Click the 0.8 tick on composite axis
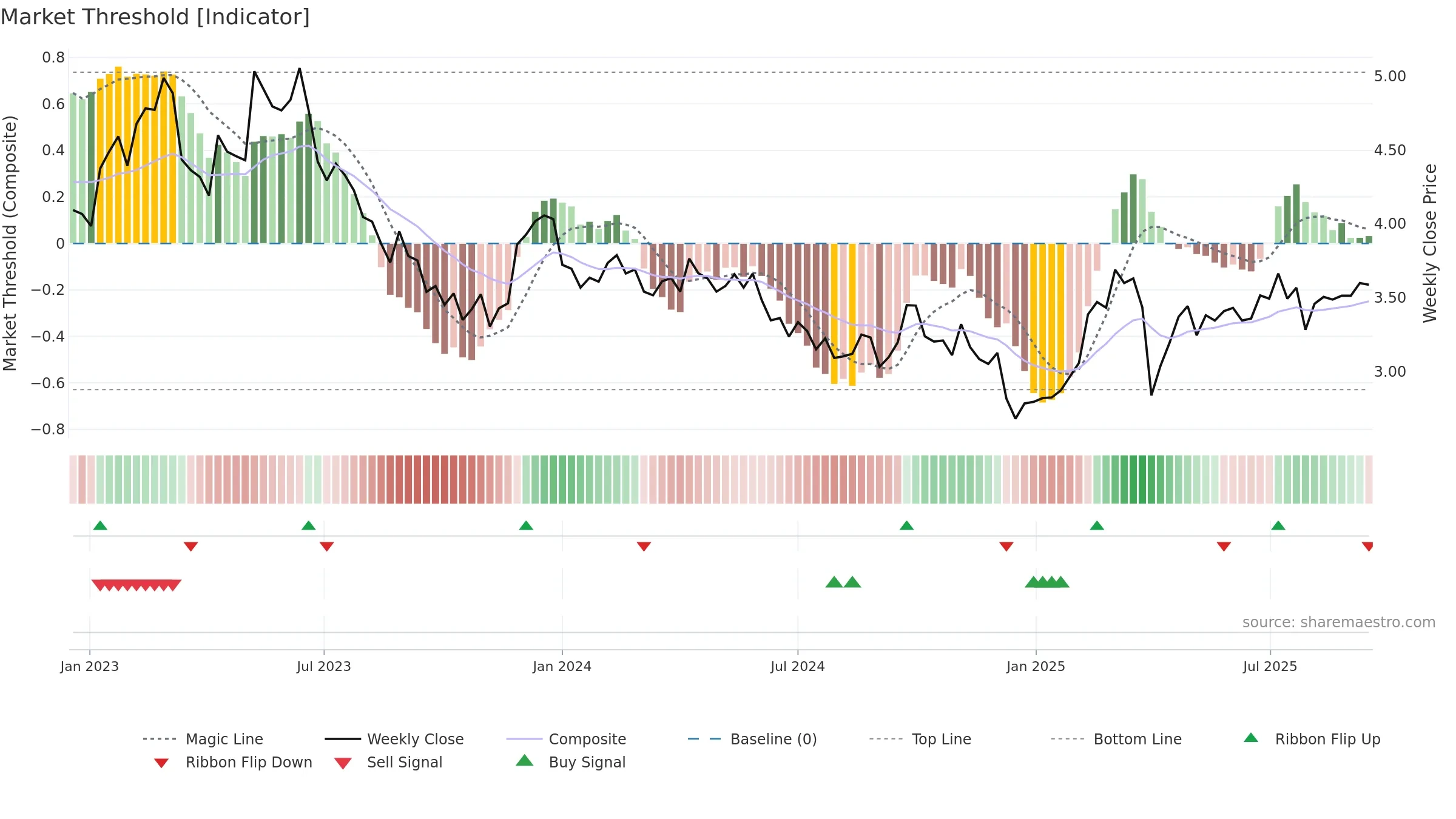Screen dimensions: 1456x819 53,58
